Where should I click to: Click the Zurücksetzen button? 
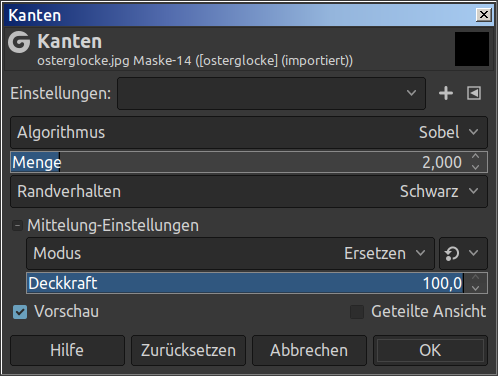coord(188,350)
